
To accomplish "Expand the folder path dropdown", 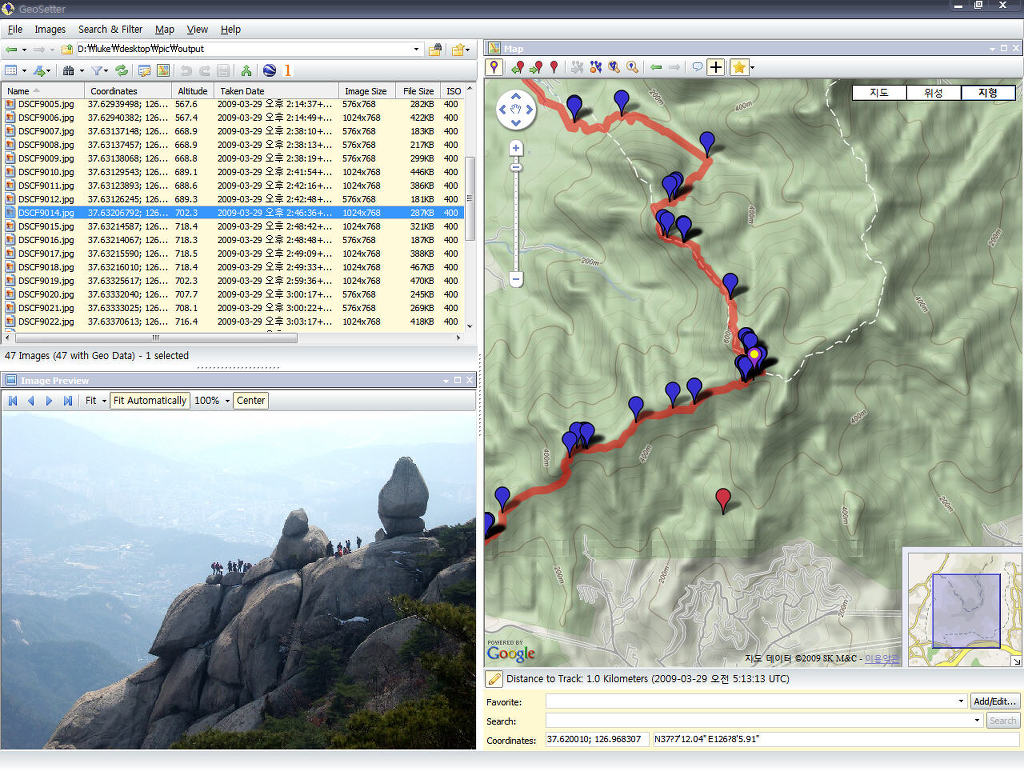I will pos(417,49).
